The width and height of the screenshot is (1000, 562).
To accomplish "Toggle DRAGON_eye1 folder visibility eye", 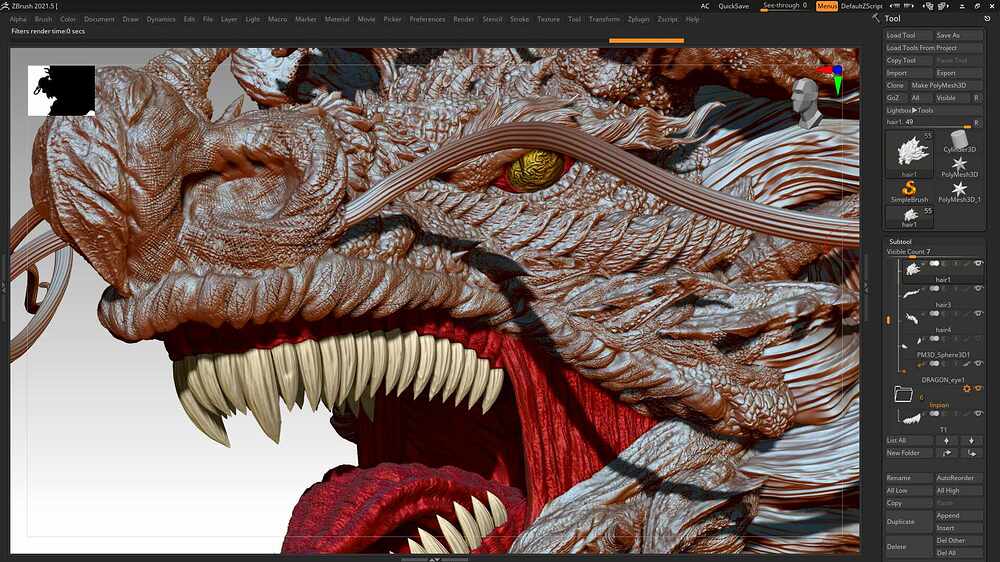I will (x=978, y=388).
